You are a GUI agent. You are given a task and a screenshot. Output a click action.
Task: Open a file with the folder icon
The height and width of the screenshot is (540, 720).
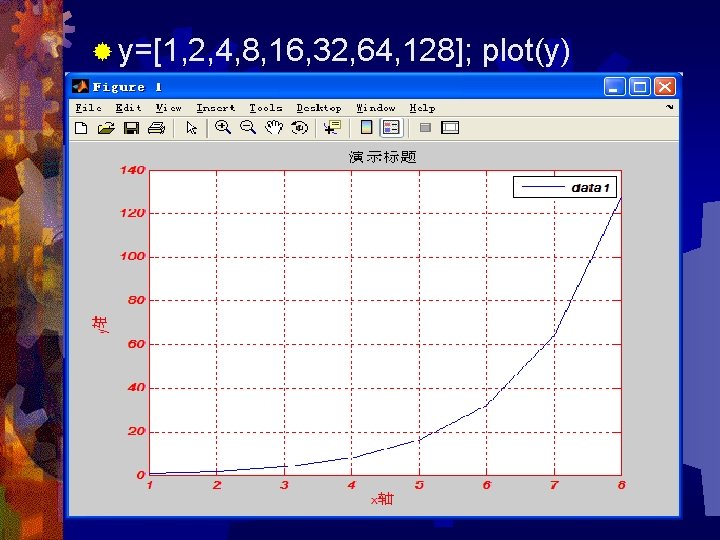(x=107, y=128)
